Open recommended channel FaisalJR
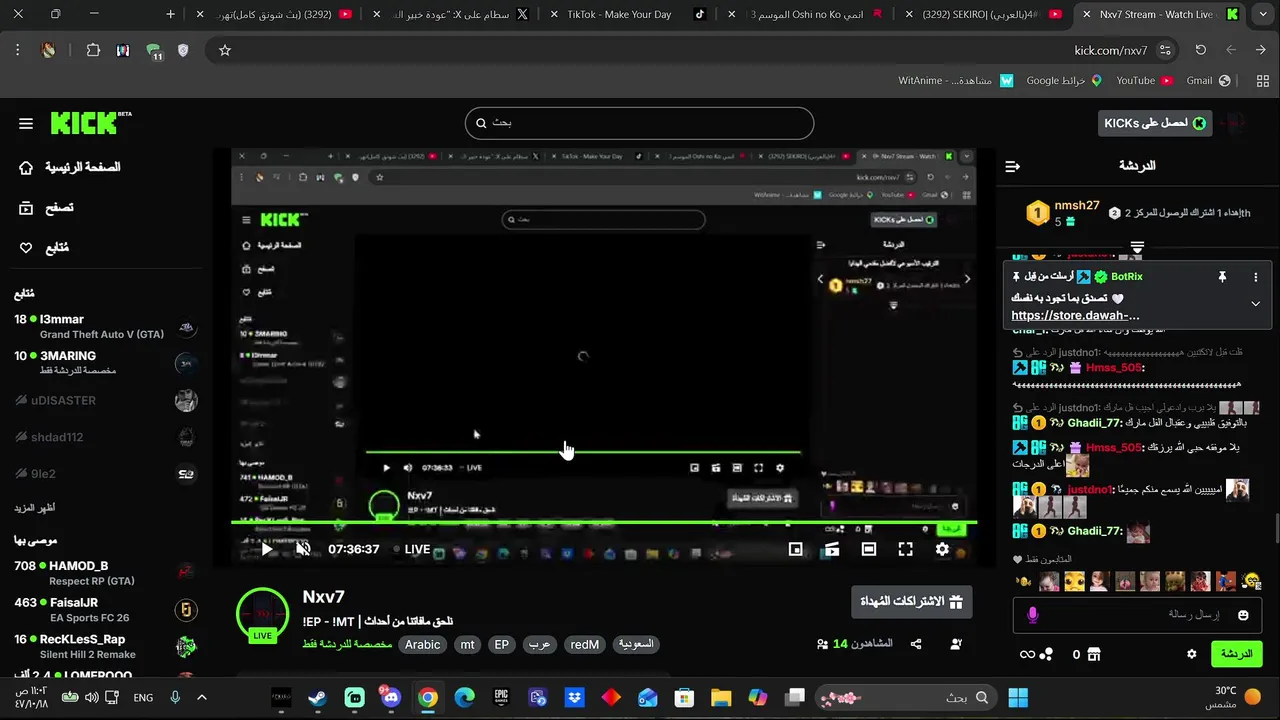The width and height of the screenshot is (1280, 720). pyautogui.click(x=105, y=609)
